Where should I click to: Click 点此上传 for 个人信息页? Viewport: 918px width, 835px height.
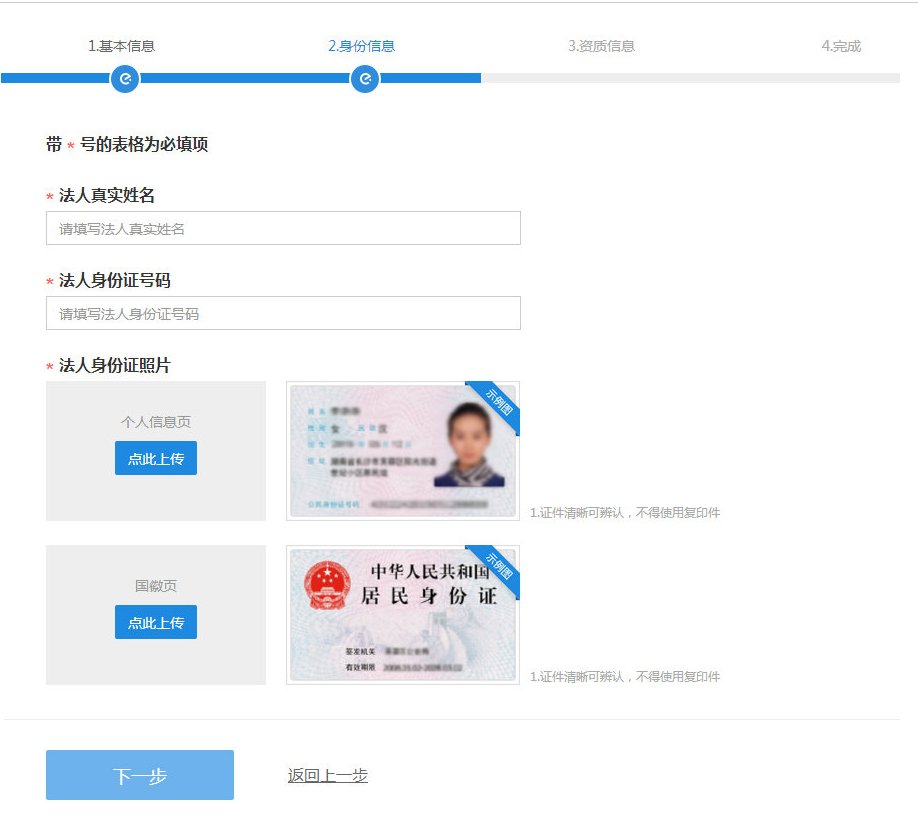(x=155, y=458)
